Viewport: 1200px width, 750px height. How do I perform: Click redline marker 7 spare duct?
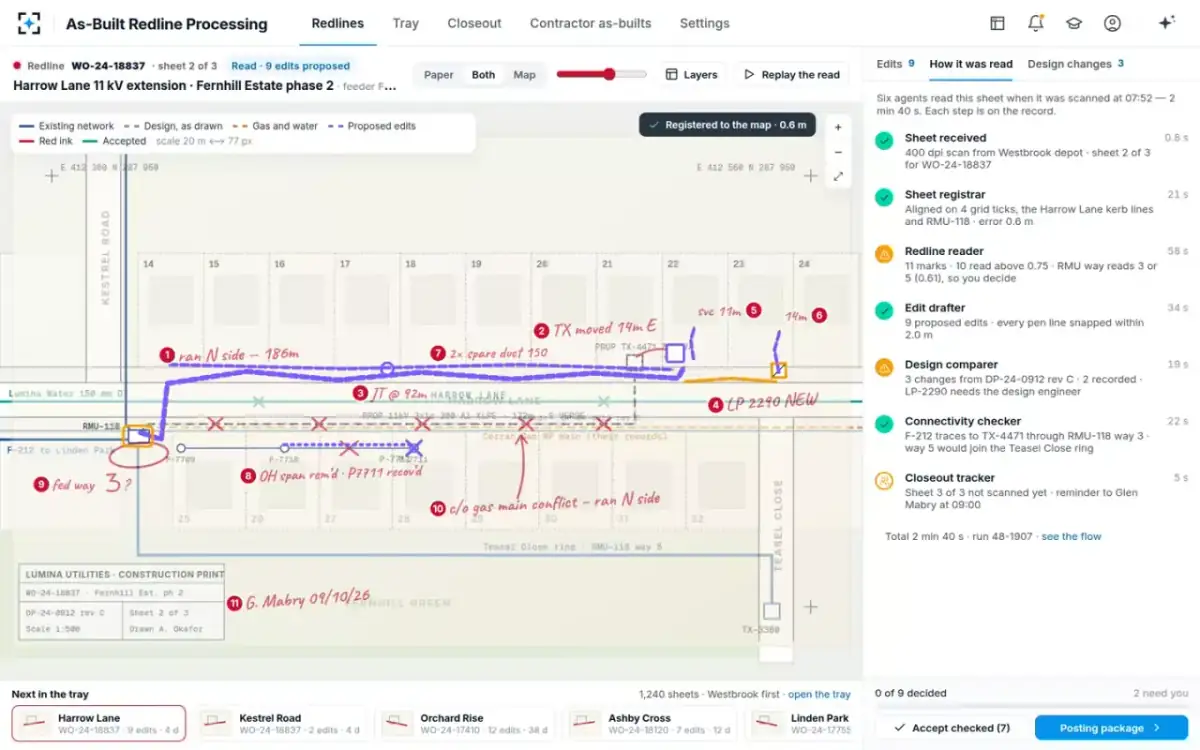point(437,353)
